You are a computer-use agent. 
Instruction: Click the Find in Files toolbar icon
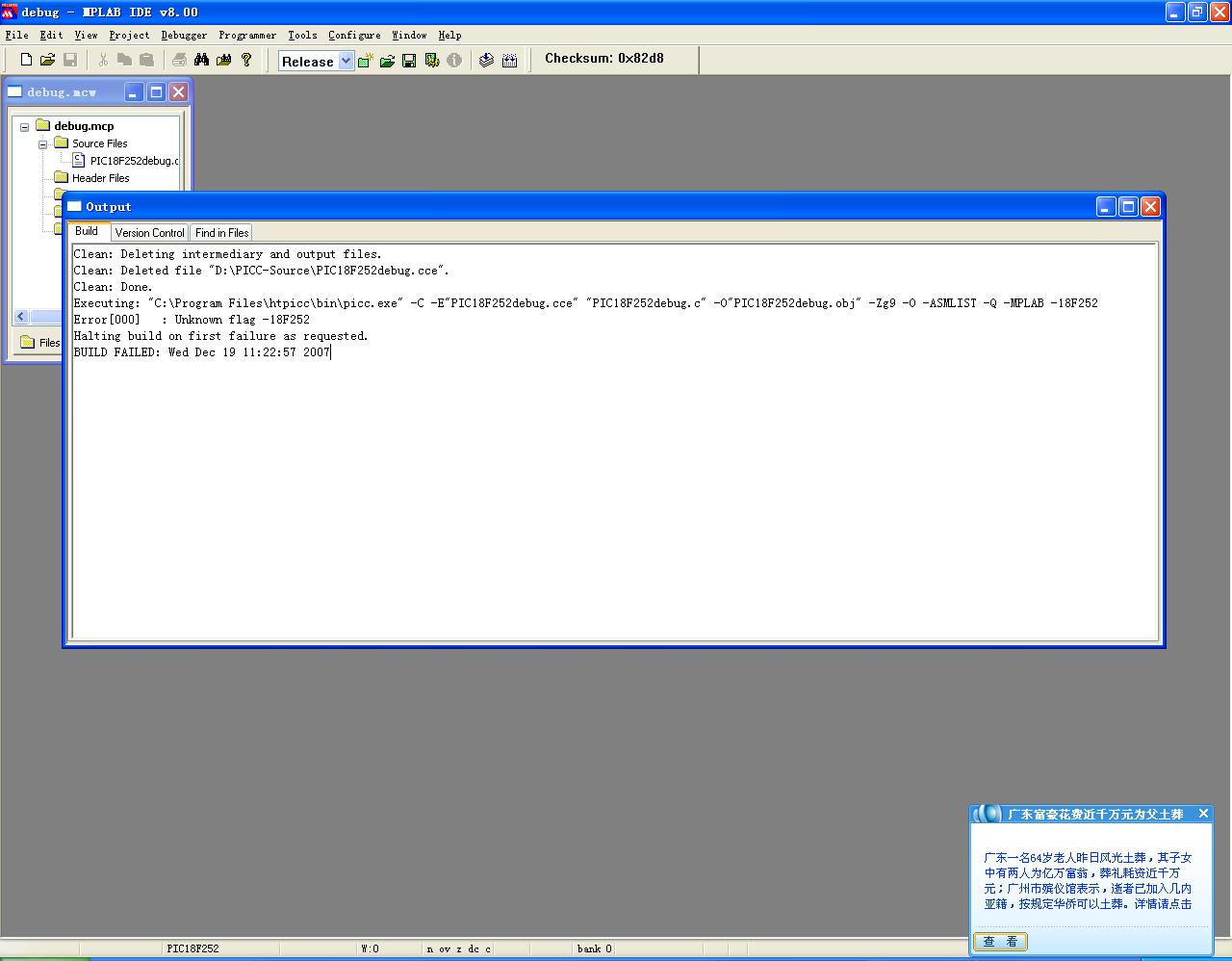click(x=223, y=60)
